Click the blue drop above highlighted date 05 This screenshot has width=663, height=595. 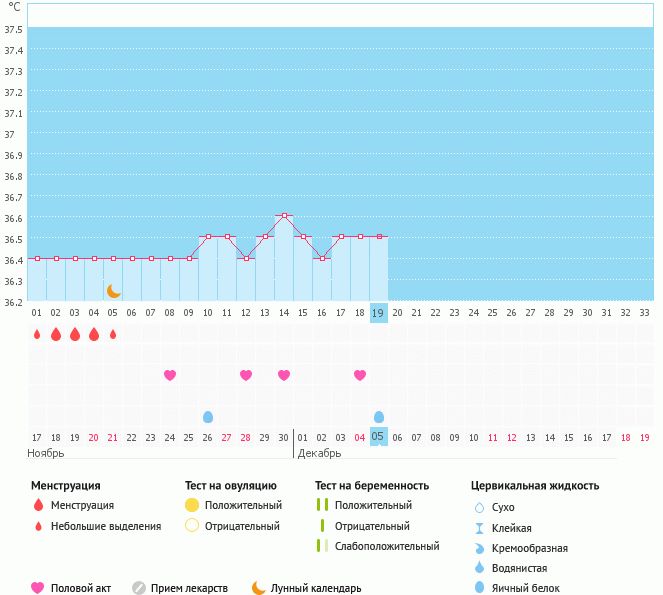[379, 416]
